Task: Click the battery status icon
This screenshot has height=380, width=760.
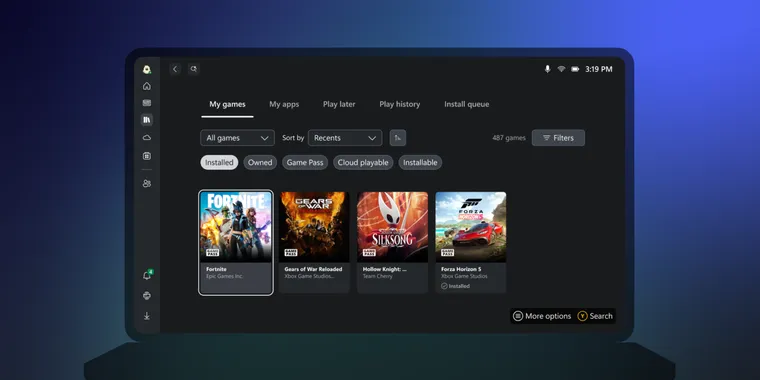Action: click(x=575, y=69)
